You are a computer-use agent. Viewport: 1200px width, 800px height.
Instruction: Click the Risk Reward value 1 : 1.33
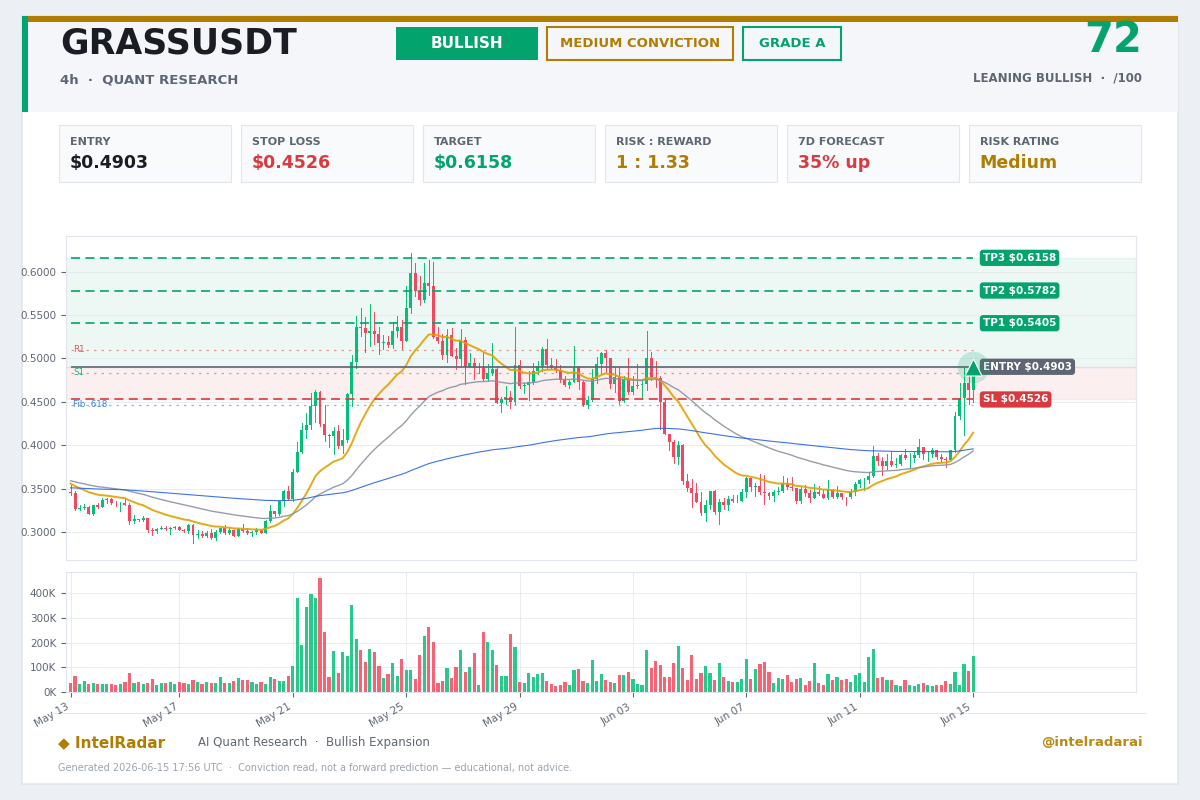tap(653, 162)
